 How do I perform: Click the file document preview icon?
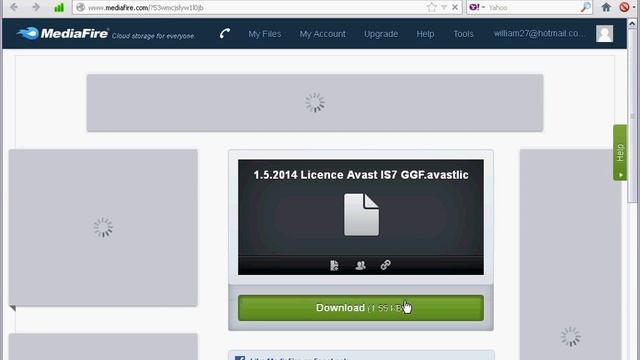point(361,214)
